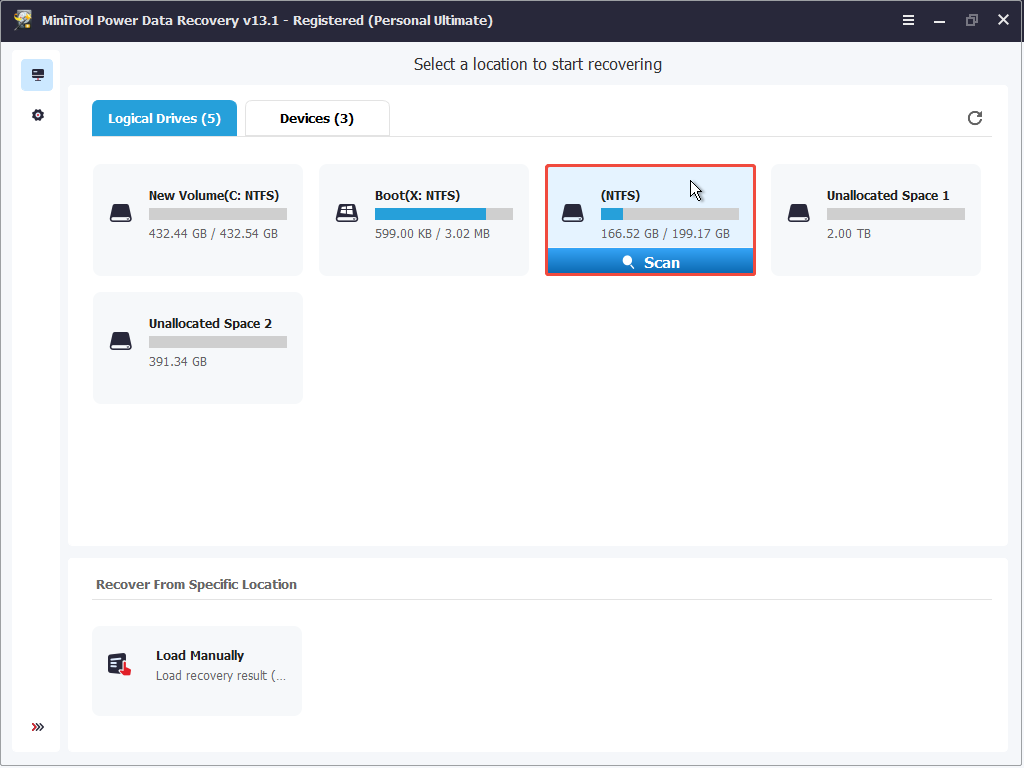Click the 391.34 GB size text
1024x768 pixels.
click(178, 362)
